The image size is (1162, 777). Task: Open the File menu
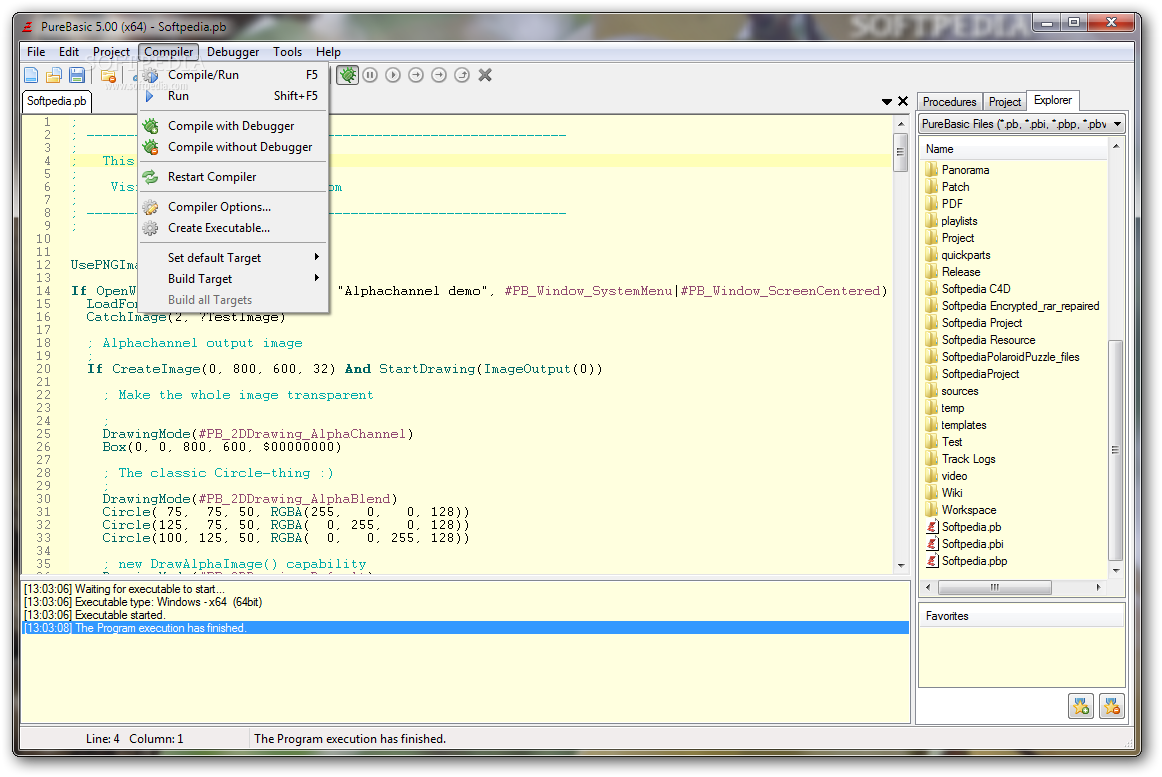(36, 52)
